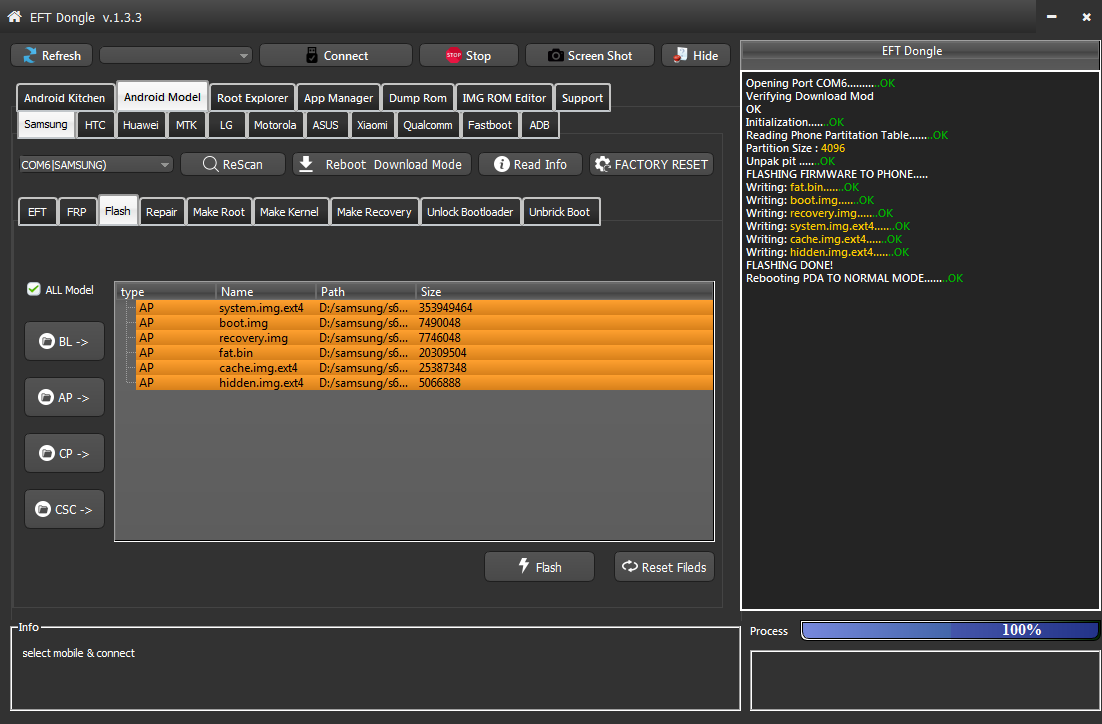Open the FRP sub-tab
The height and width of the screenshot is (724, 1102).
coord(77,212)
